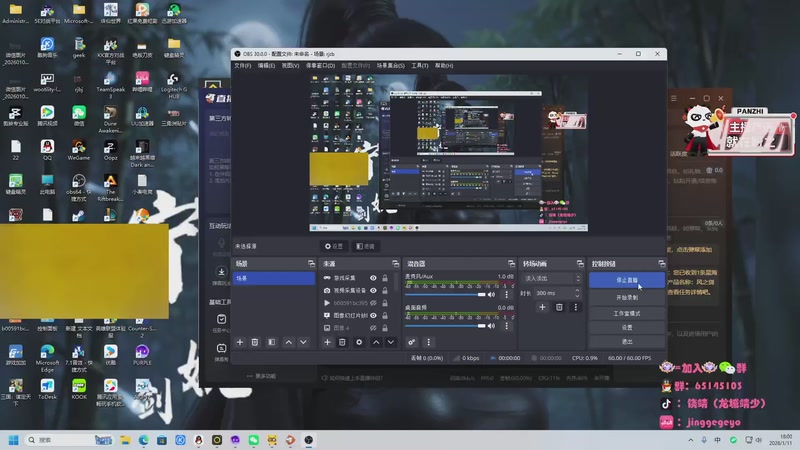Move selected scene up with arrow in 场景 panel
Viewport: 800px width, 450px height.
pos(289,342)
